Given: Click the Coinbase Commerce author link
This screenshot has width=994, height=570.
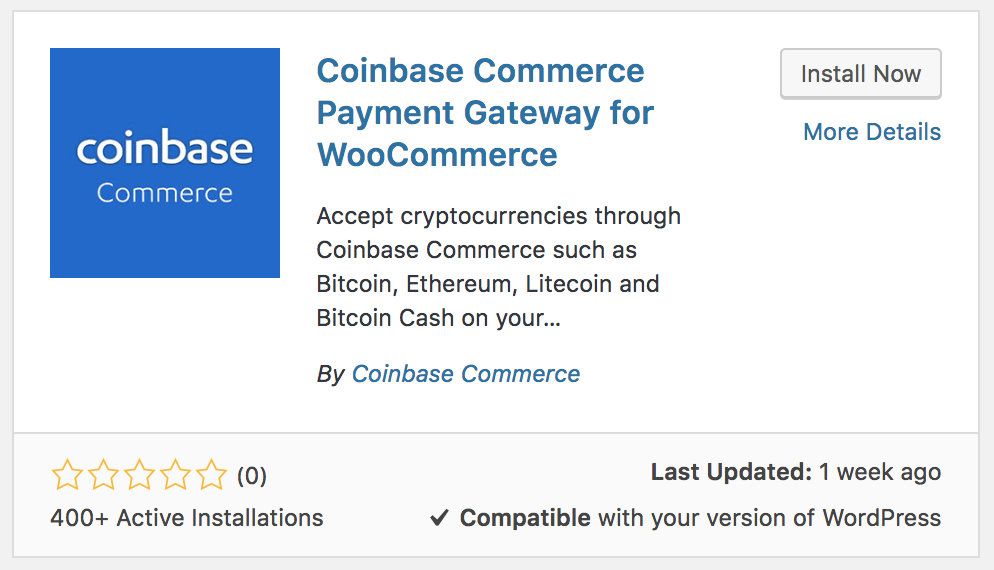Looking at the screenshot, I should 466,373.
